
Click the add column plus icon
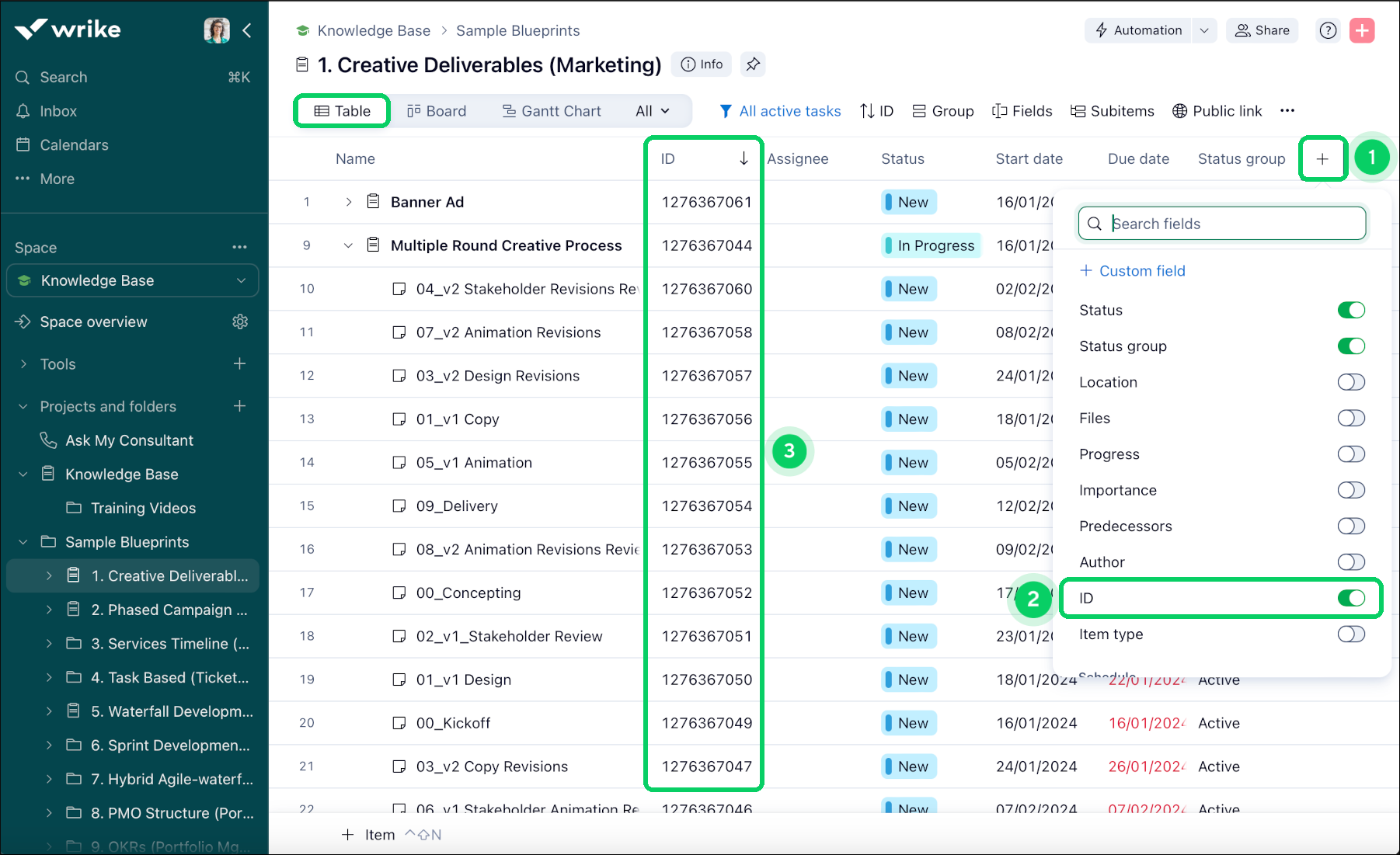[x=1322, y=158]
